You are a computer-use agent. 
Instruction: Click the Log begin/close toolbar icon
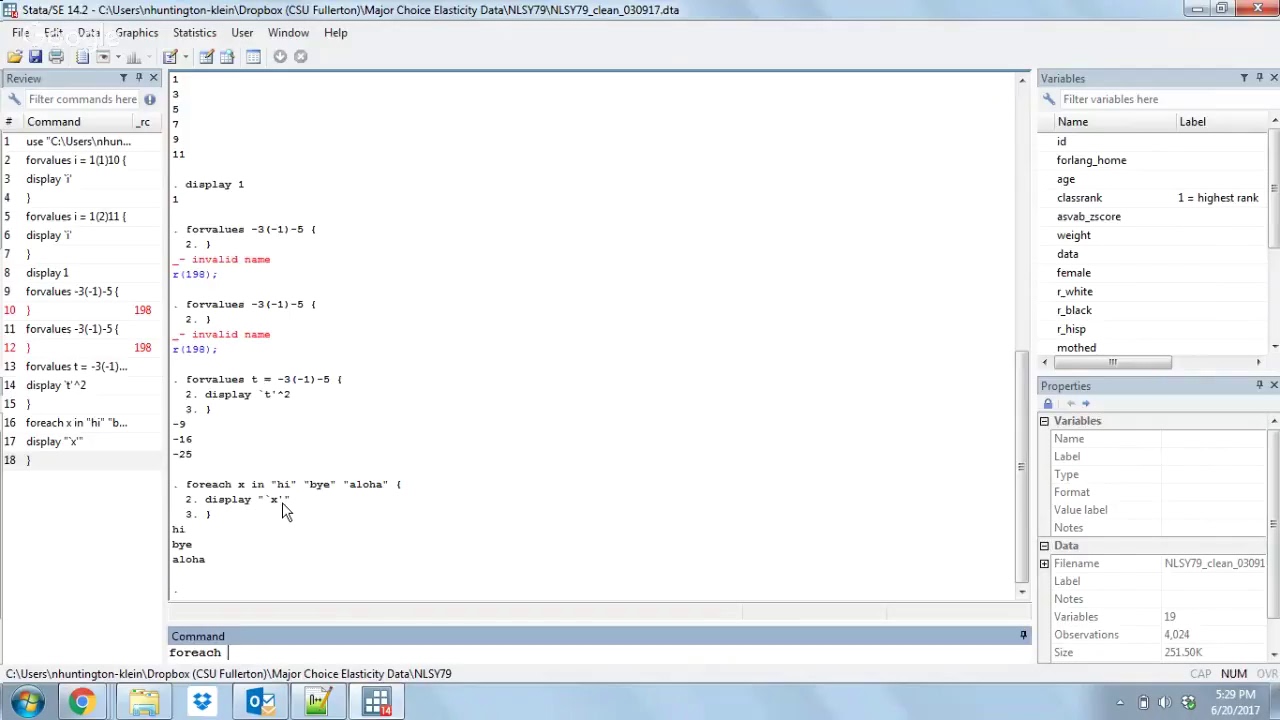tap(82, 57)
